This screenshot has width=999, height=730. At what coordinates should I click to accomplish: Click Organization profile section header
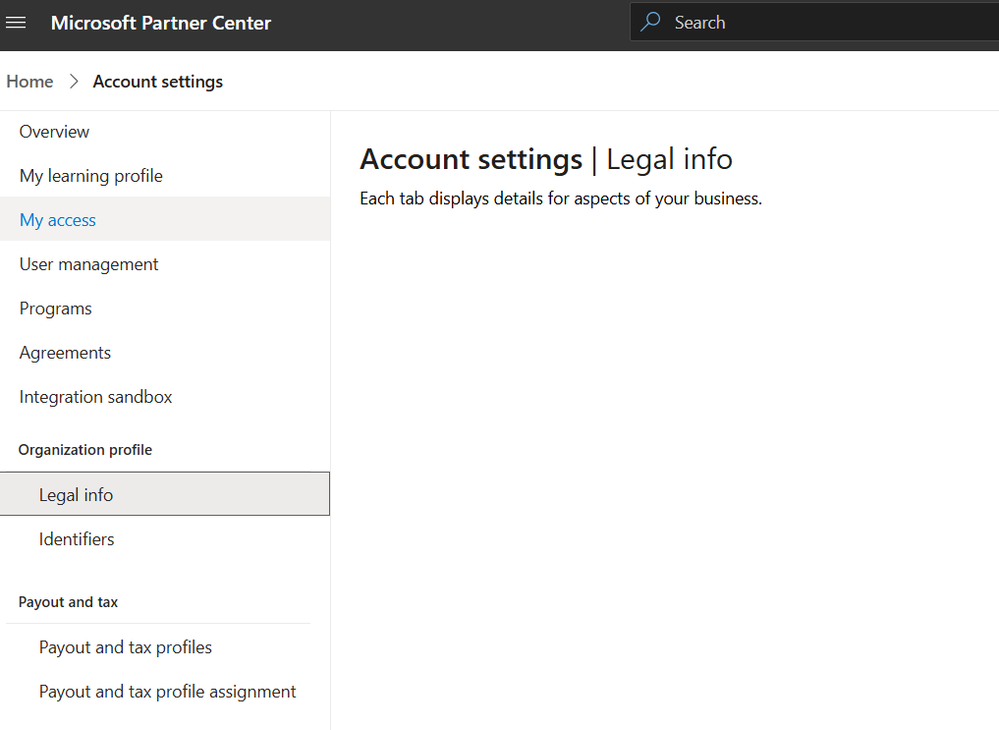(85, 450)
